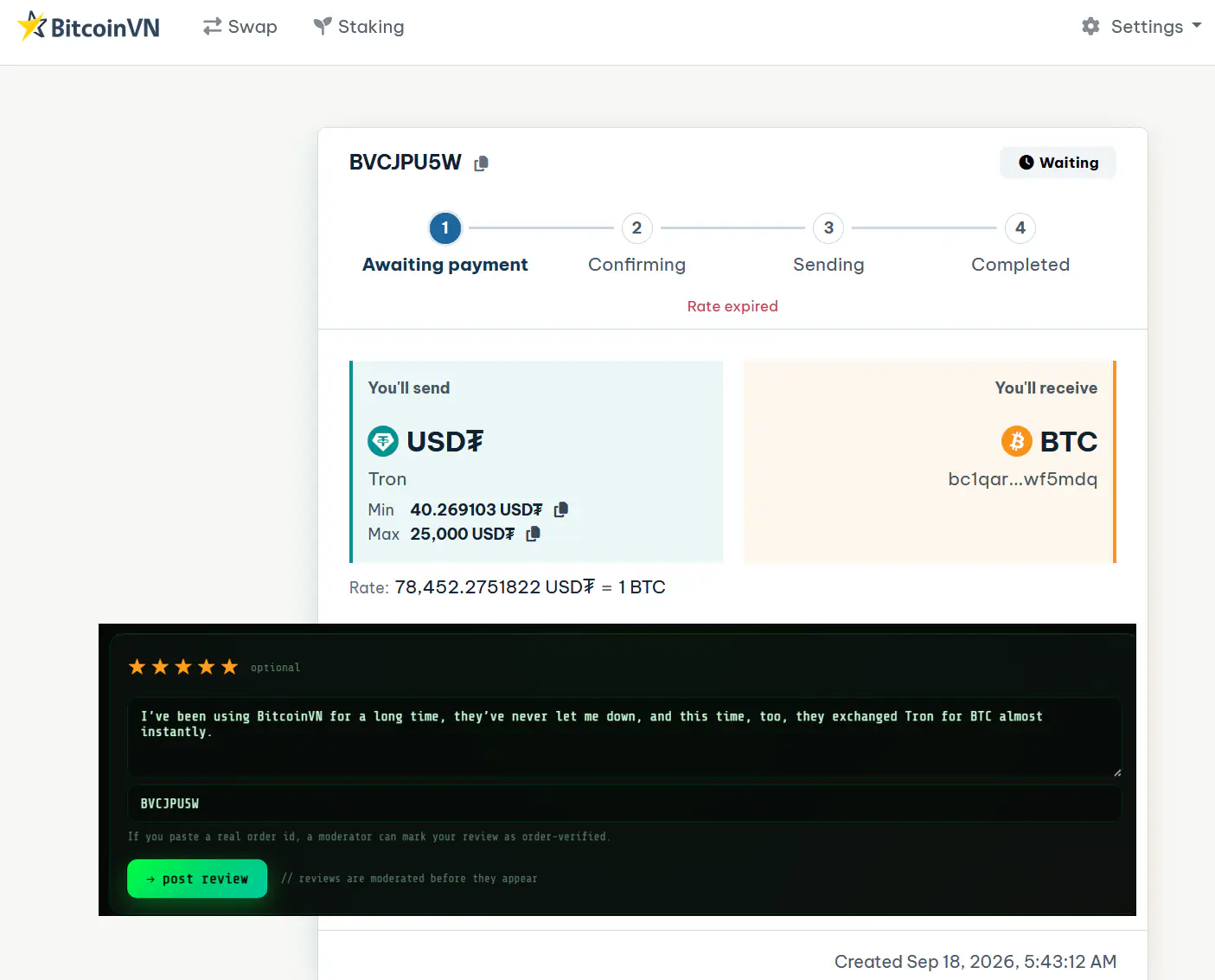Select step 3 Sending circle

tap(828, 228)
